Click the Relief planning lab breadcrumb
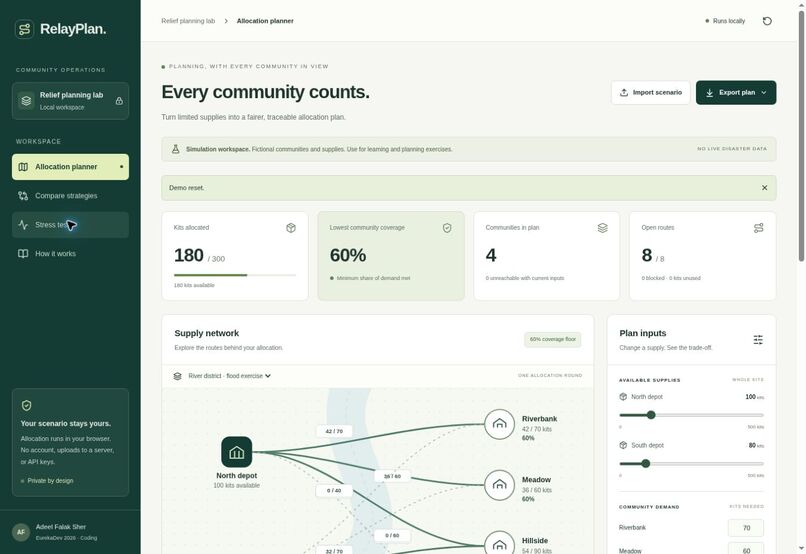 tap(188, 21)
